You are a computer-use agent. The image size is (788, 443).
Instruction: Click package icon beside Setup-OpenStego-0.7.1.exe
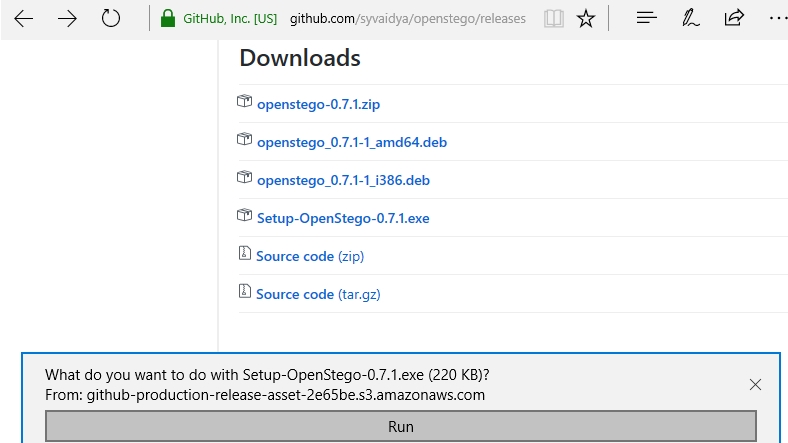(244, 215)
